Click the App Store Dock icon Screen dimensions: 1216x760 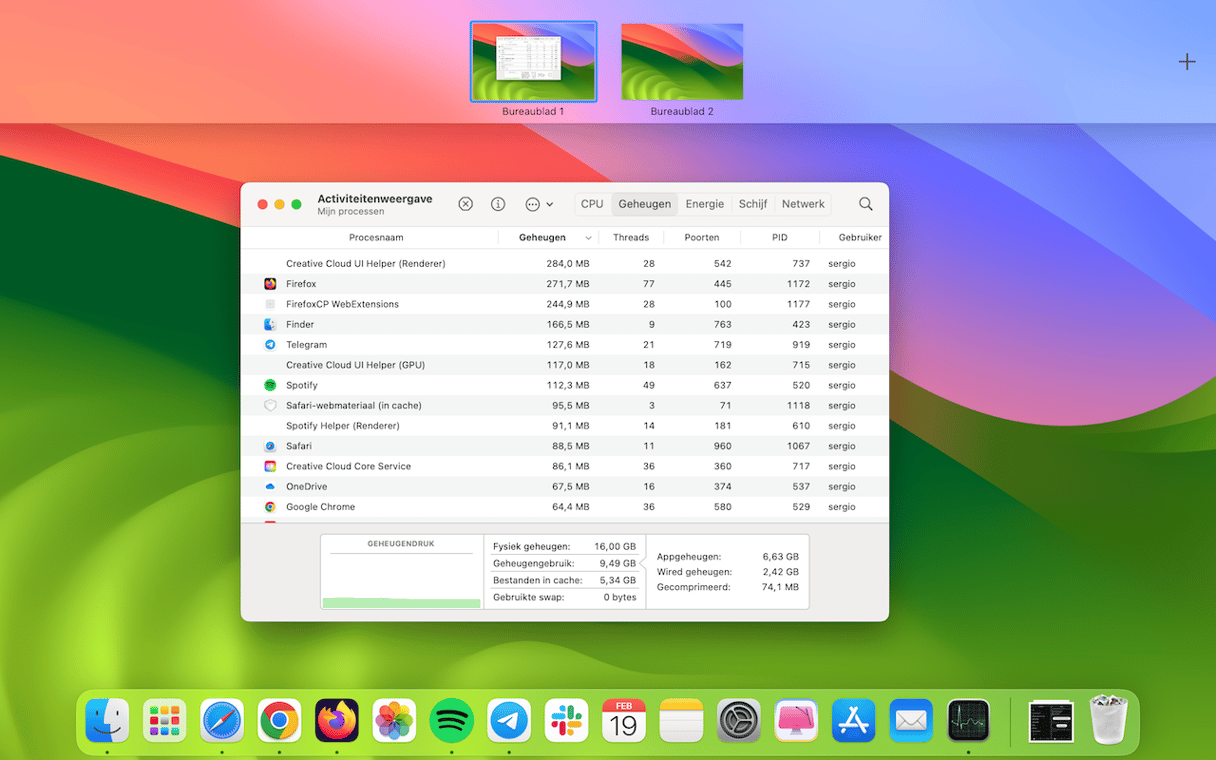pos(853,720)
